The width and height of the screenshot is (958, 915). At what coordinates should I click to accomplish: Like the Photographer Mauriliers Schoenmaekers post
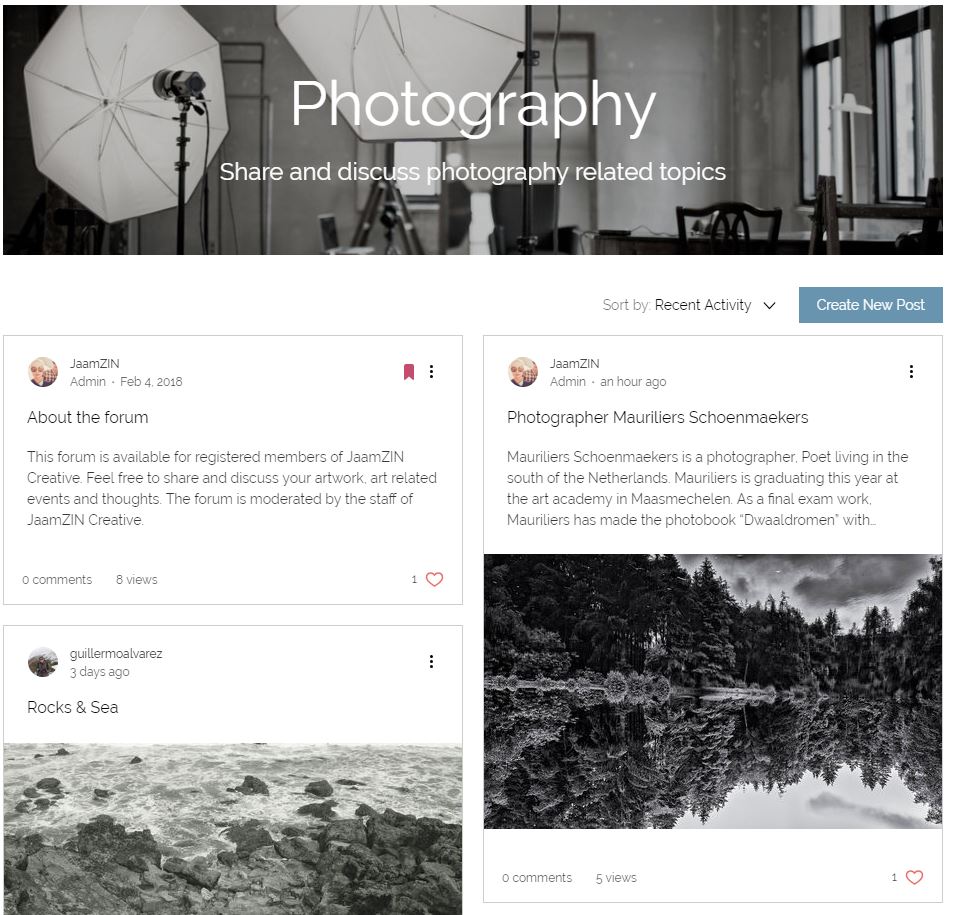click(x=914, y=877)
